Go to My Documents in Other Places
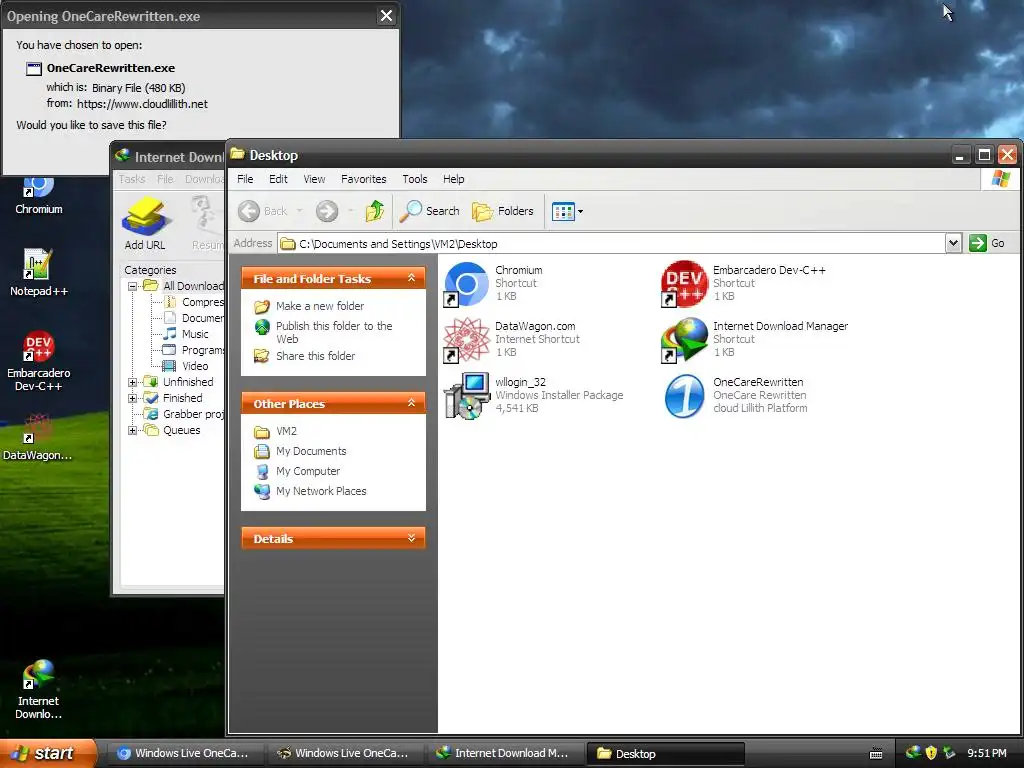The height and width of the screenshot is (768, 1024). (300, 451)
